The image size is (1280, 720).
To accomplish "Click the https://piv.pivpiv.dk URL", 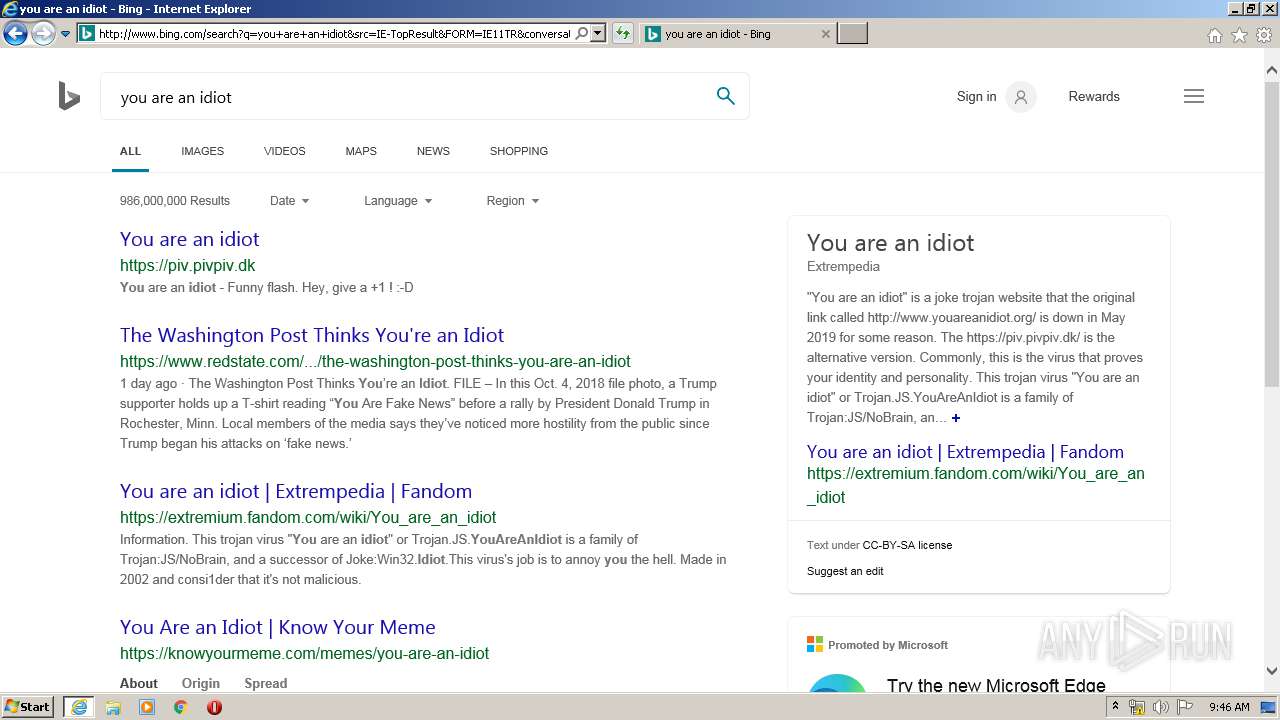I will coord(187,266).
